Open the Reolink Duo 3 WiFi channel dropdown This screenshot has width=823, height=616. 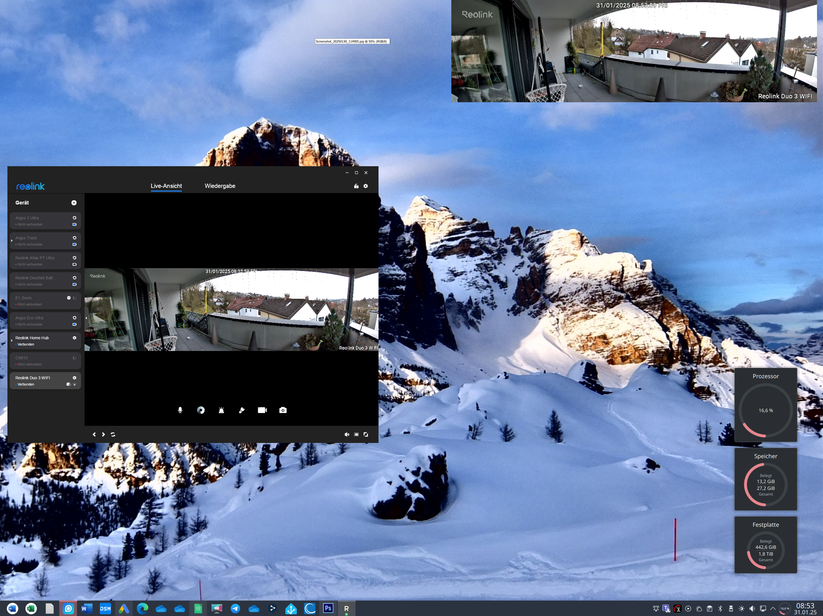coord(76,382)
